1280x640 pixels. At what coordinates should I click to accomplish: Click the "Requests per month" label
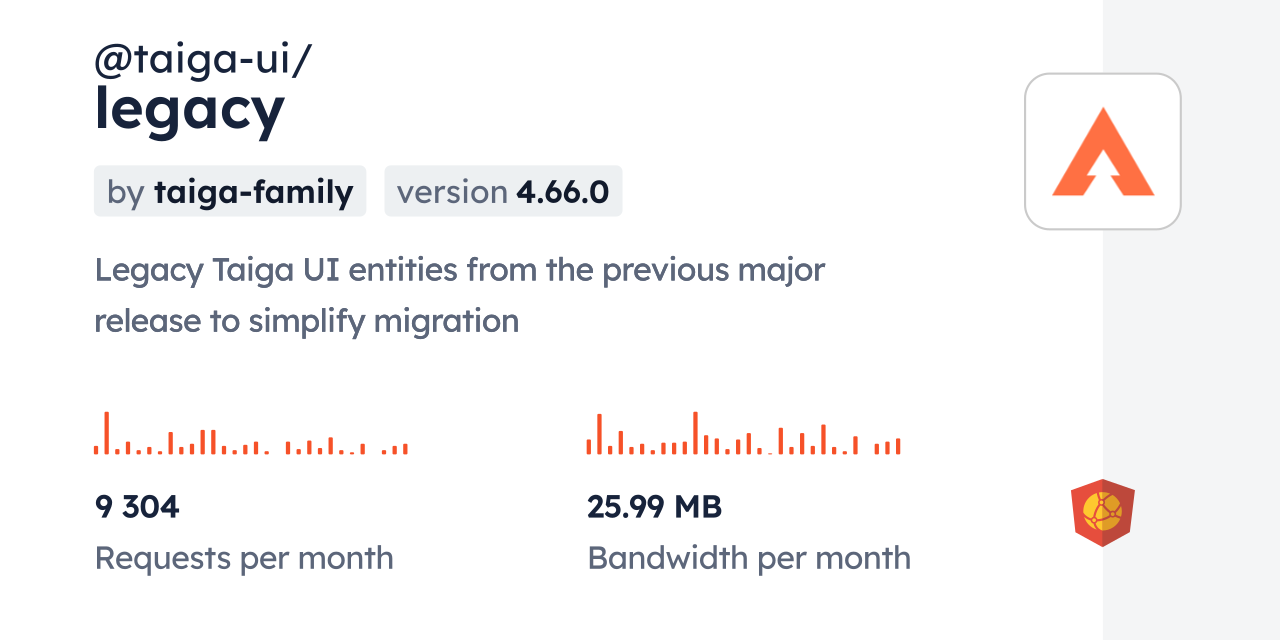pyautogui.click(x=244, y=558)
